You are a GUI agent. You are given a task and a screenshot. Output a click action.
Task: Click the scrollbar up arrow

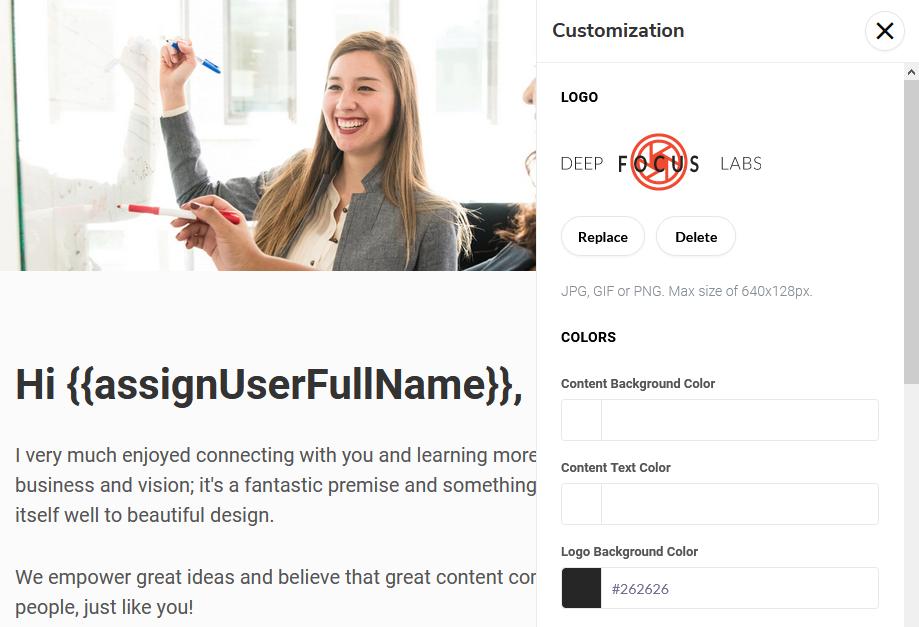point(911,72)
